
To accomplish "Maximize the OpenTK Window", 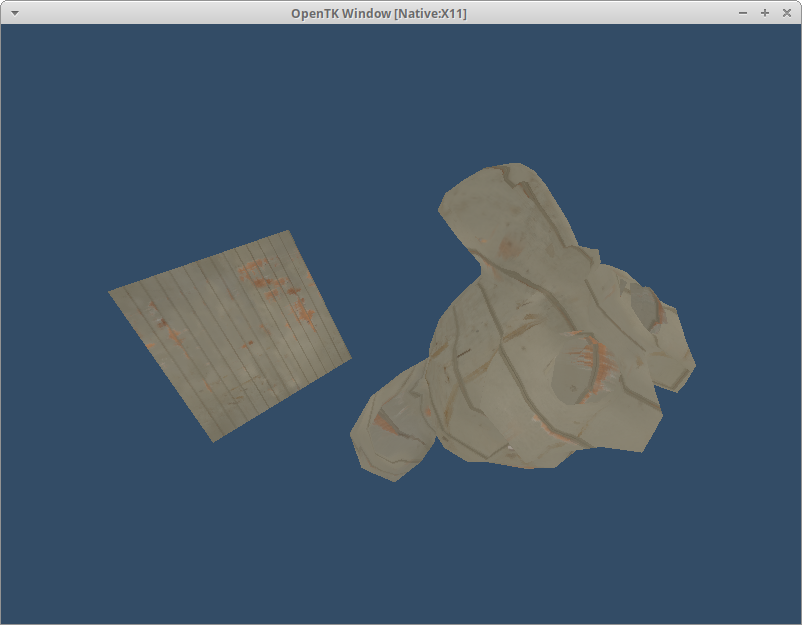I will [765, 13].
